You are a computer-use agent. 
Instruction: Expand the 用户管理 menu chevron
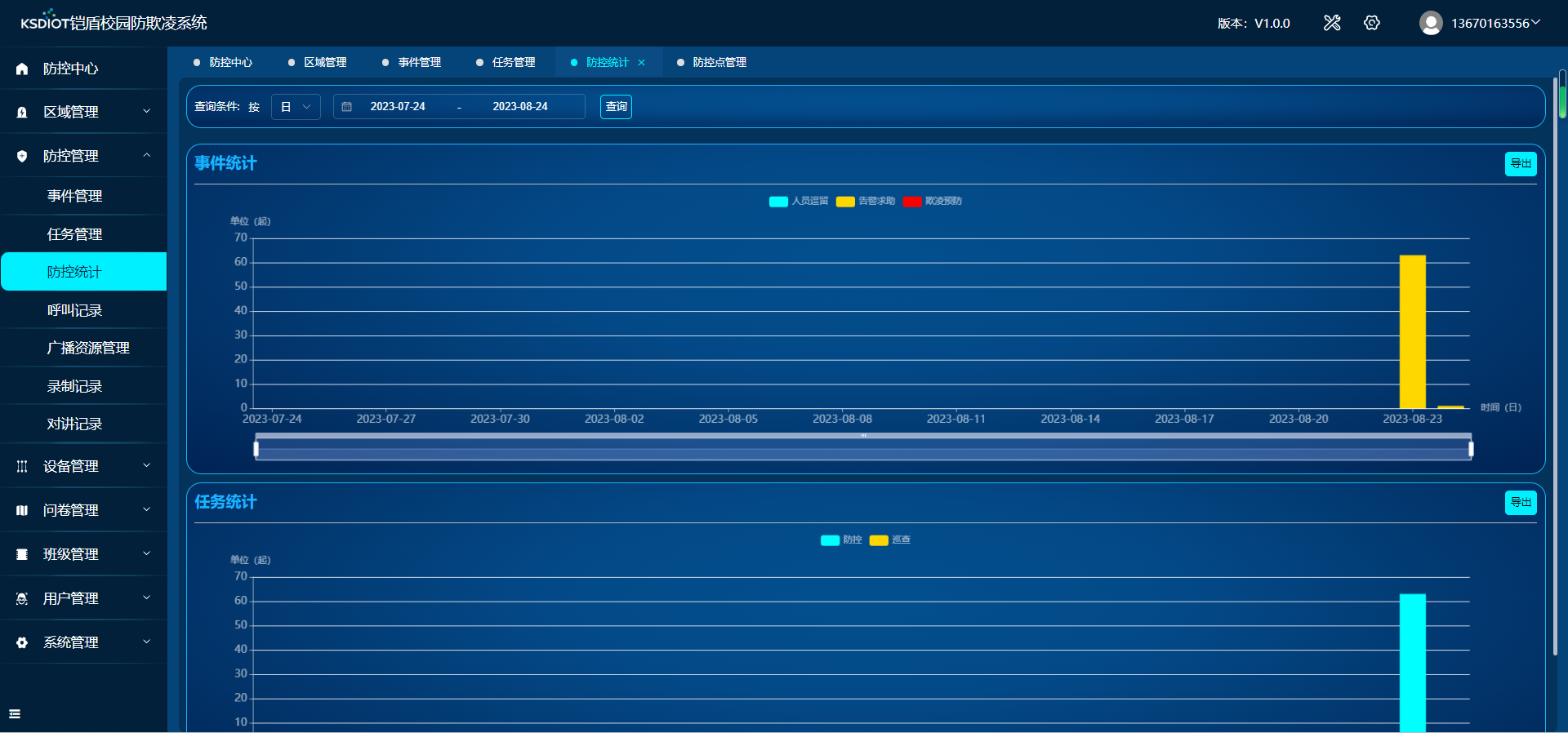(x=147, y=598)
